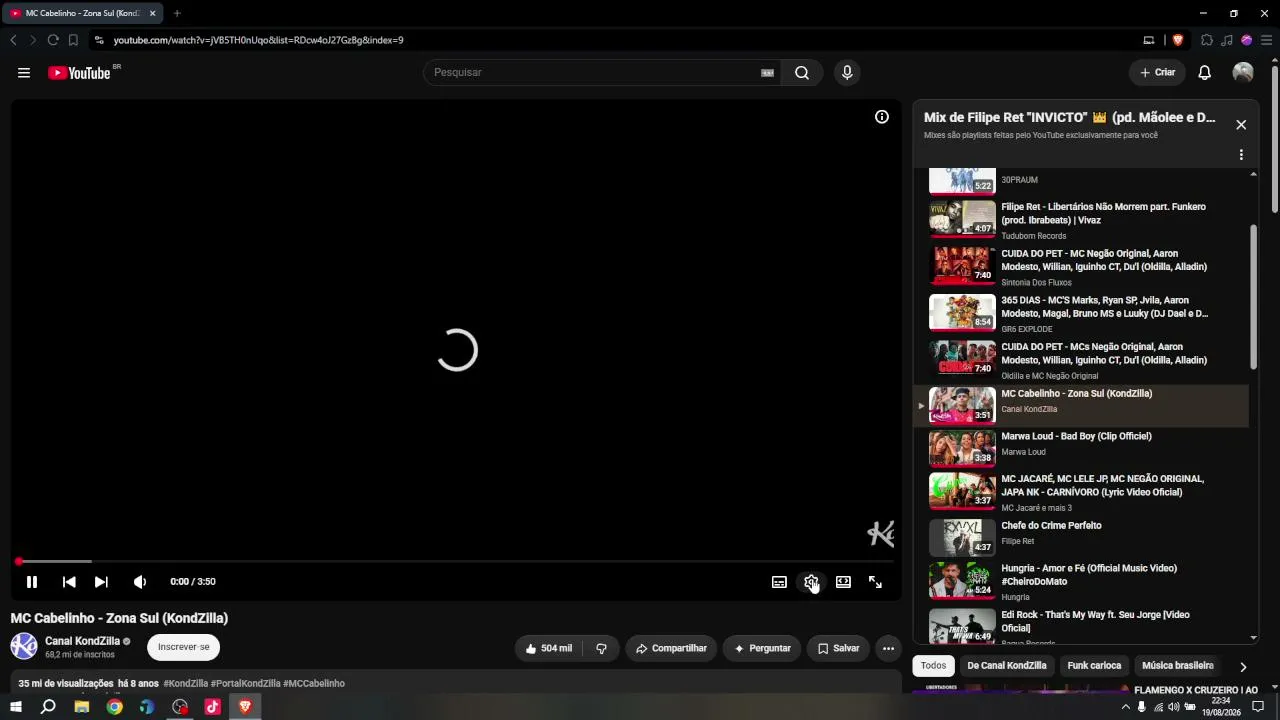Subscribe with Inscrever-se button
Image resolution: width=1280 pixels, height=720 pixels.
[x=183, y=647]
